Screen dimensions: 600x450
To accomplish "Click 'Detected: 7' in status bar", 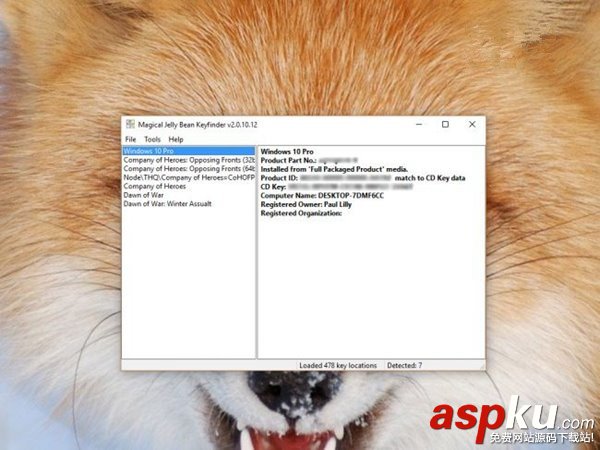I will (x=404, y=365).
